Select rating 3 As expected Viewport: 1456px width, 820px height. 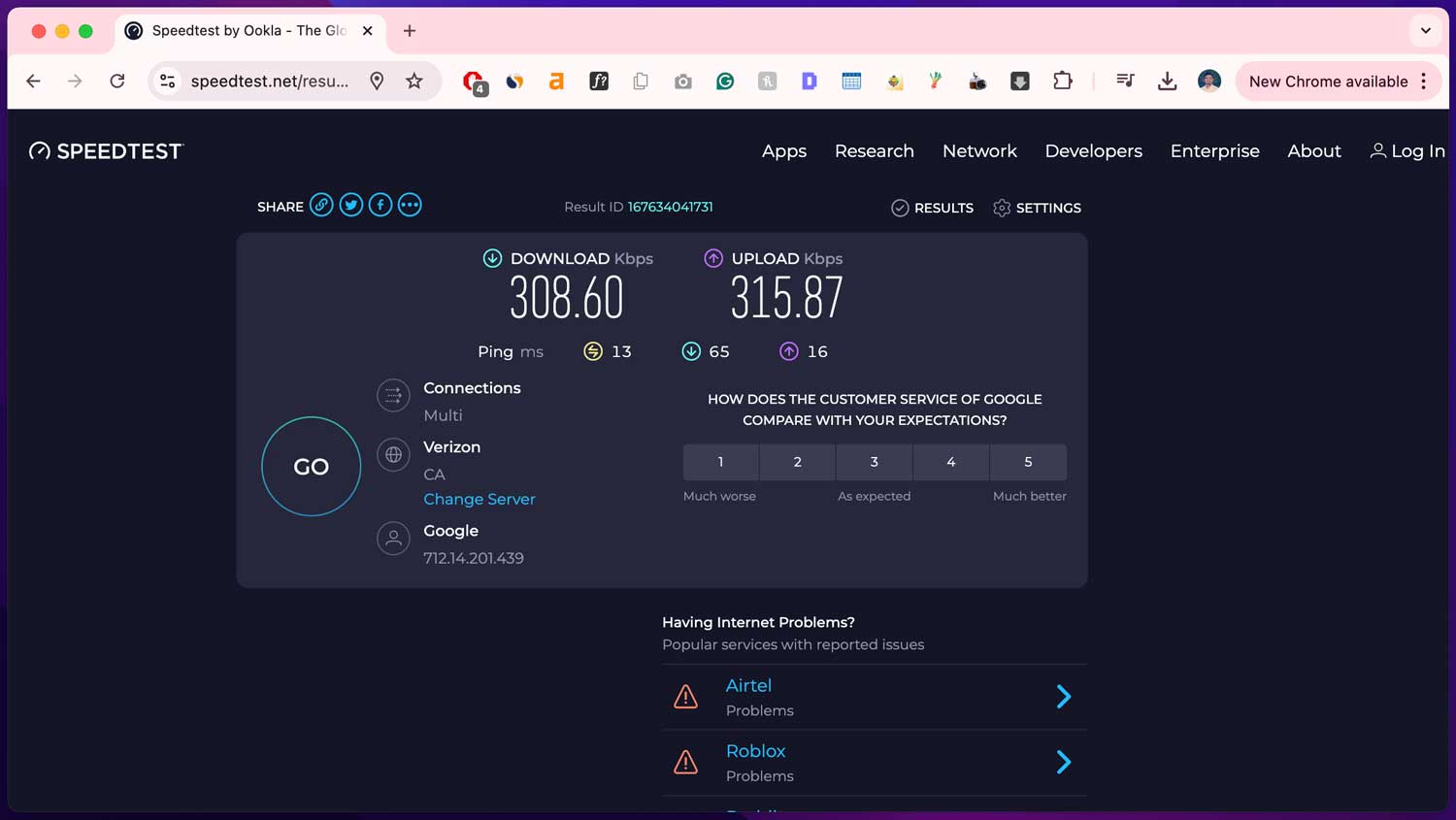(x=874, y=462)
